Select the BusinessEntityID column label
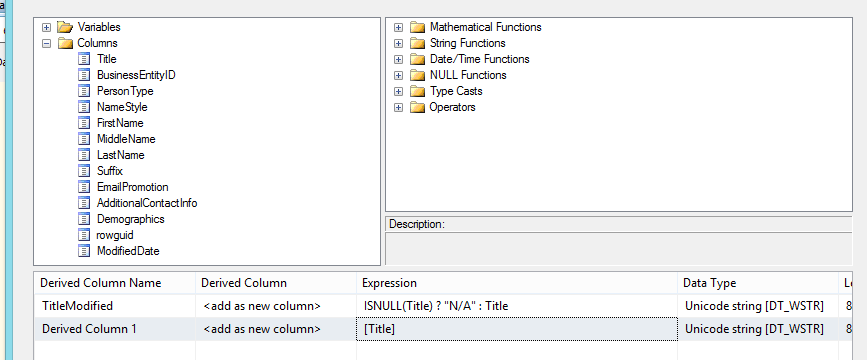 [136, 75]
